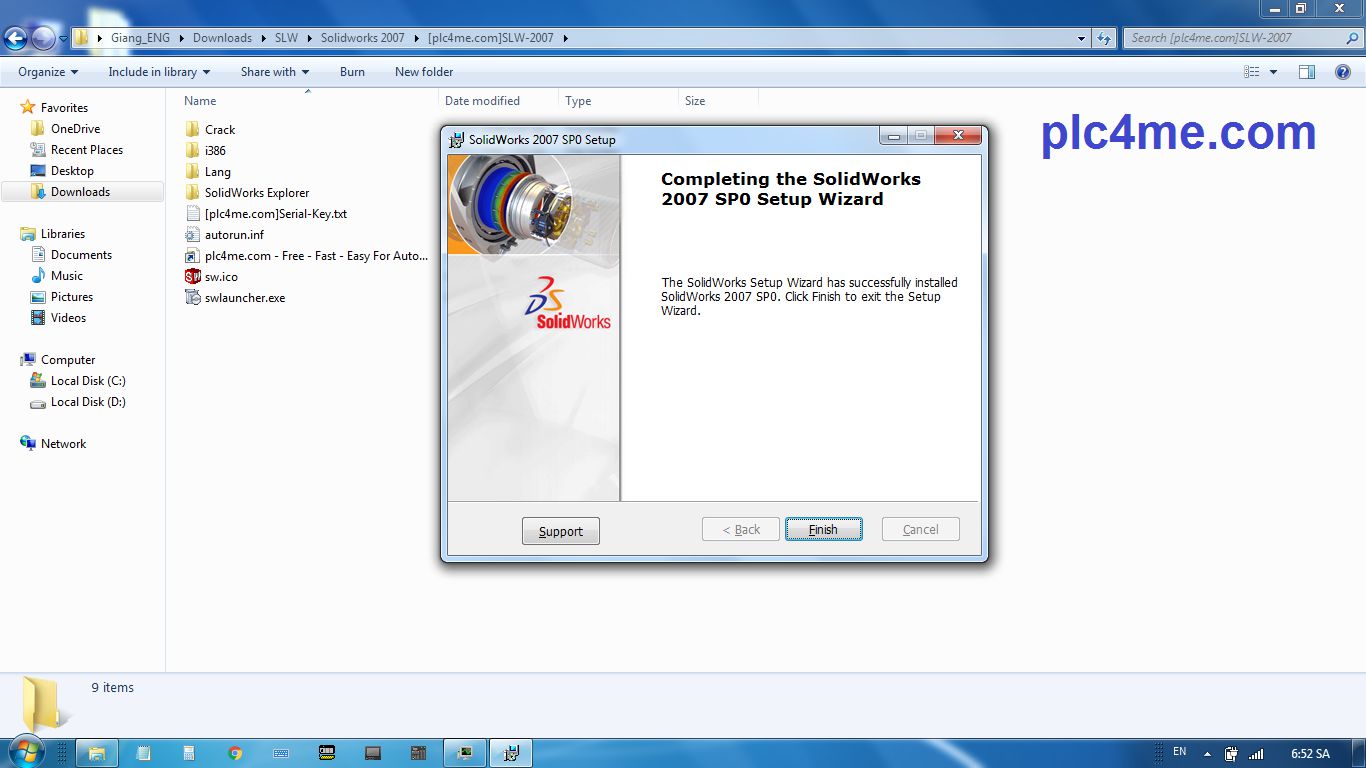Click the blue Help question mark icon
Image resolution: width=1366 pixels, height=768 pixels.
point(1343,72)
